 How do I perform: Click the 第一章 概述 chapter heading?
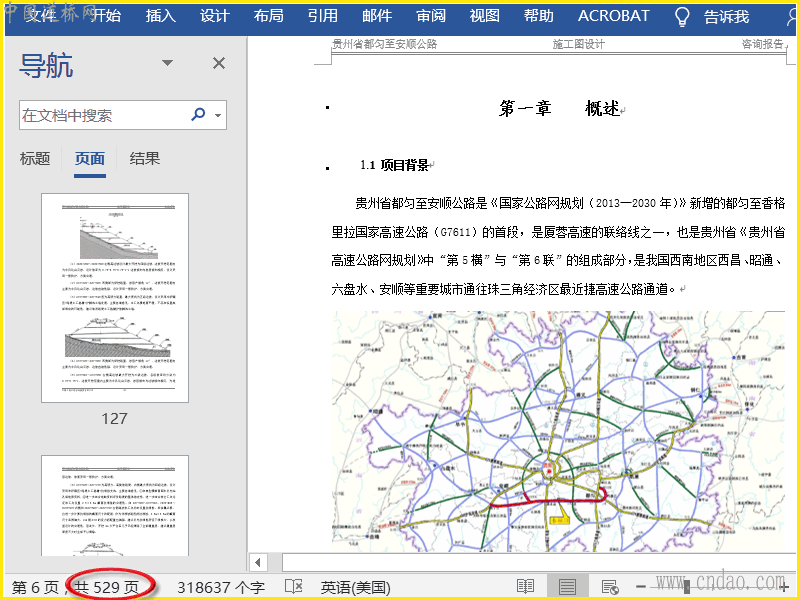pyautogui.click(x=560, y=109)
